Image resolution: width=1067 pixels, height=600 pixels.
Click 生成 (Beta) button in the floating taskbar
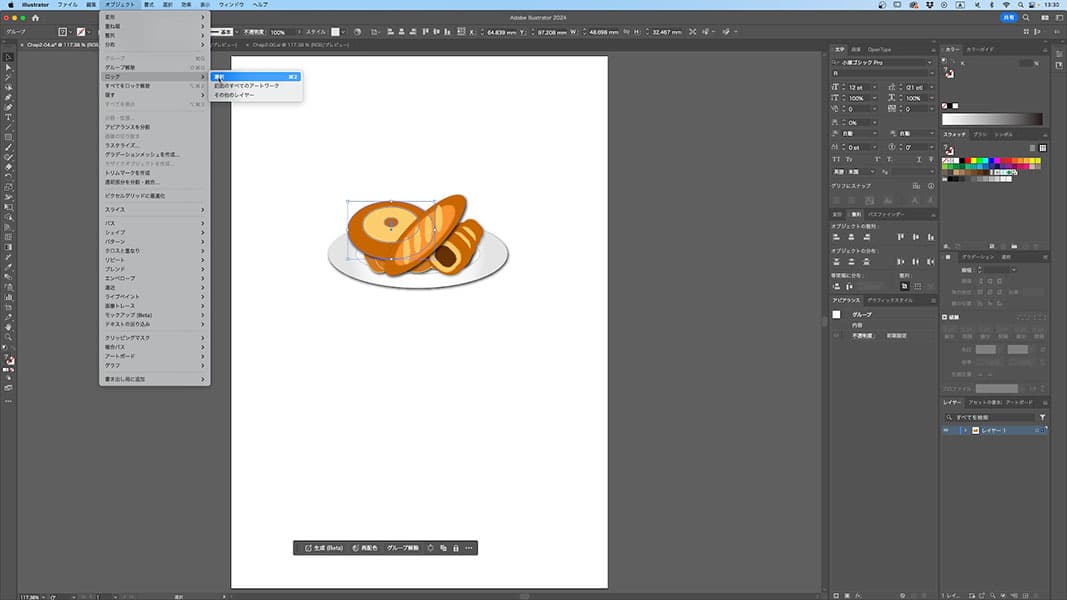[x=322, y=548]
